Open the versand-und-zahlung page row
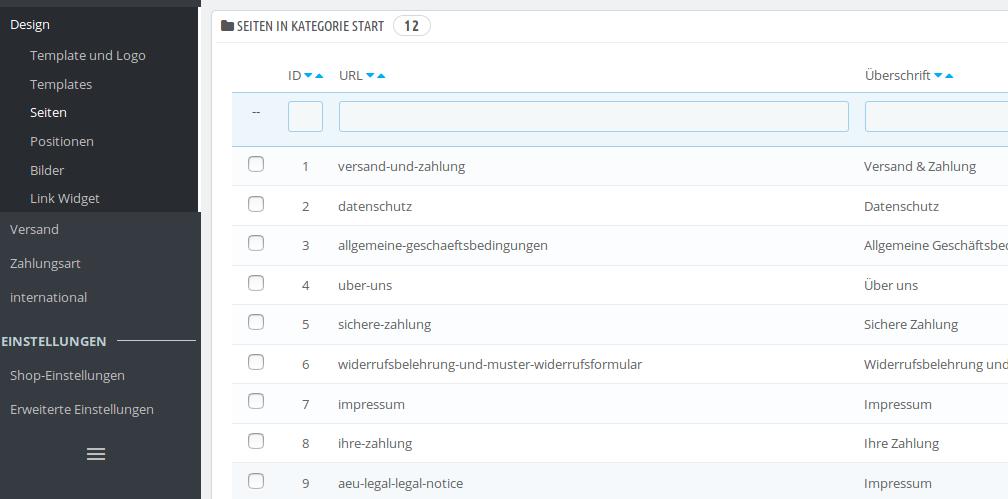 tap(402, 167)
